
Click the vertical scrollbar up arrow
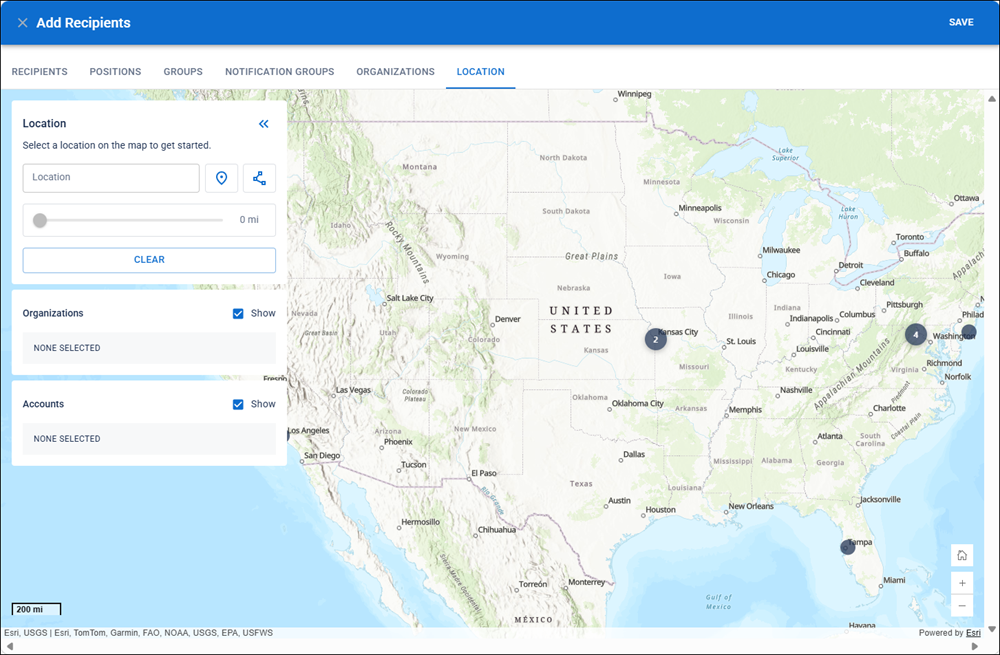[992, 99]
